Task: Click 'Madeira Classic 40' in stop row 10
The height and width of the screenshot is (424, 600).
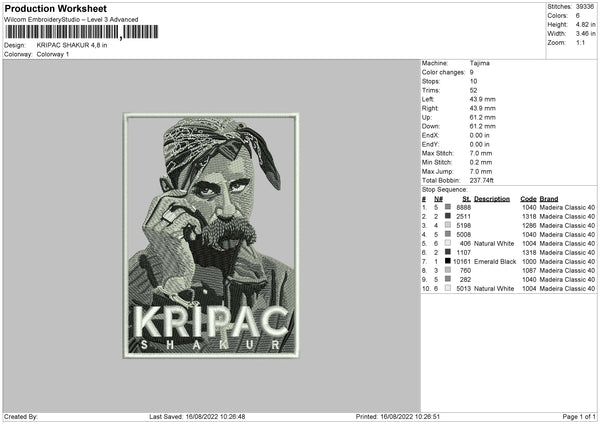Action: click(x=567, y=289)
